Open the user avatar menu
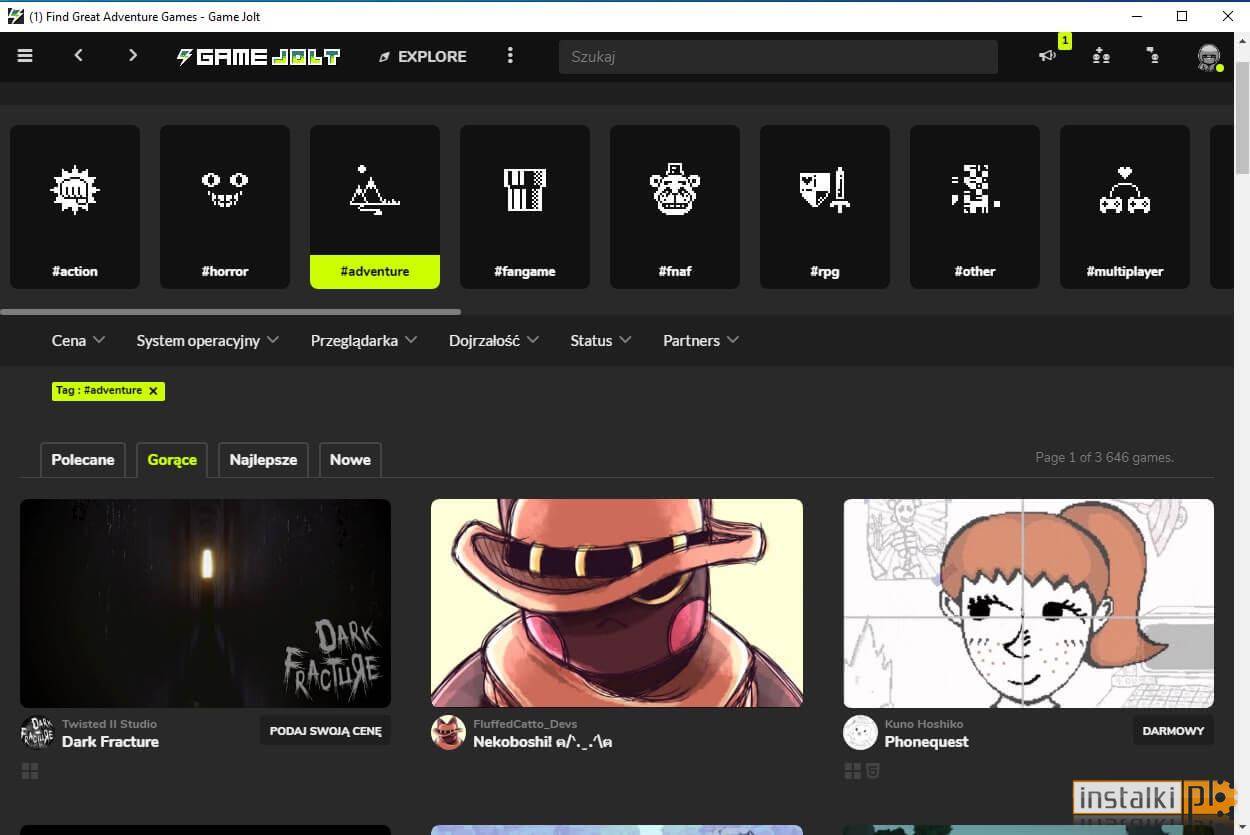This screenshot has height=835, width=1250. coord(1209,57)
